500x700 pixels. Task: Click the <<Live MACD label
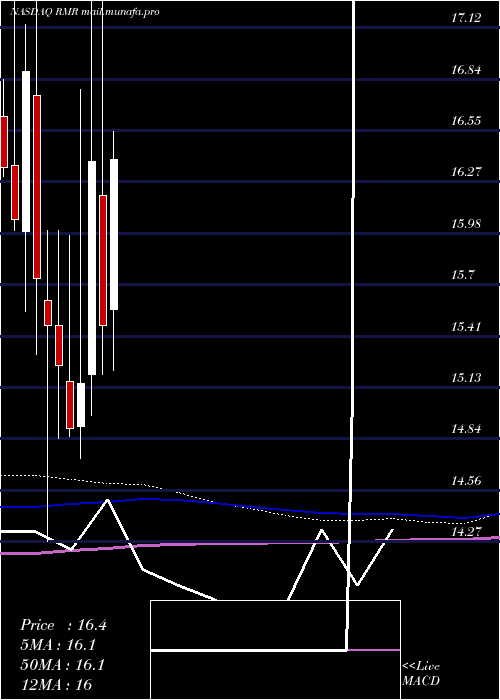click(421, 674)
